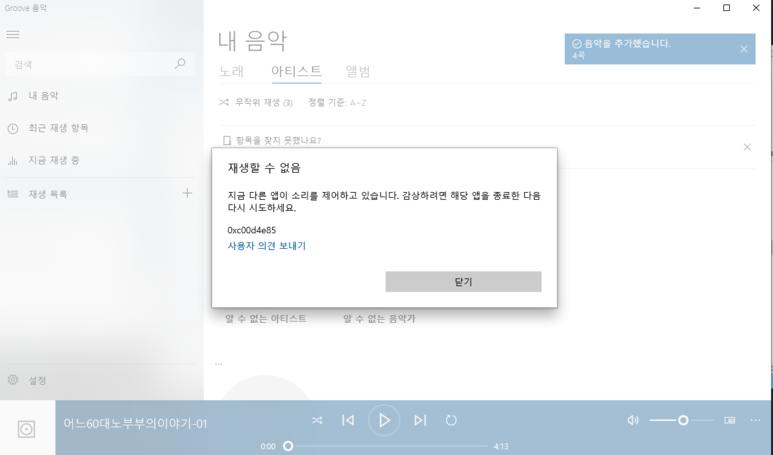
Task: Click 무작위 재생 (3) shuffle all
Action: pyautogui.click(x=256, y=103)
